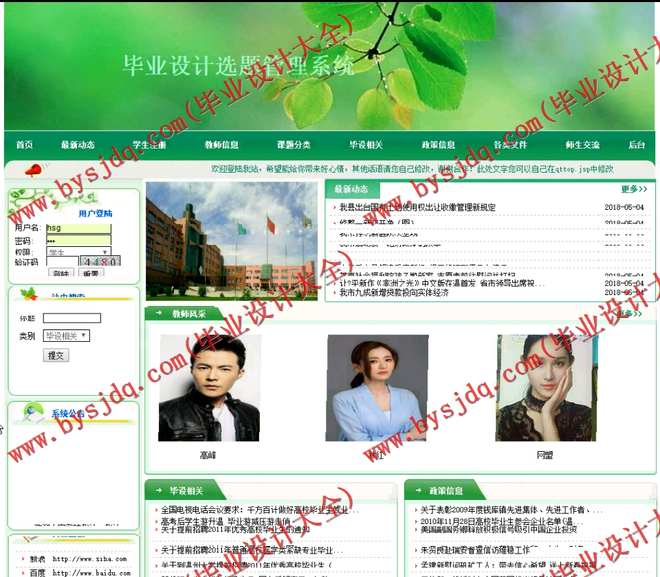Open the news about 《家洲之光》中文版在温首发
The image size is (660, 577).
click(442, 283)
